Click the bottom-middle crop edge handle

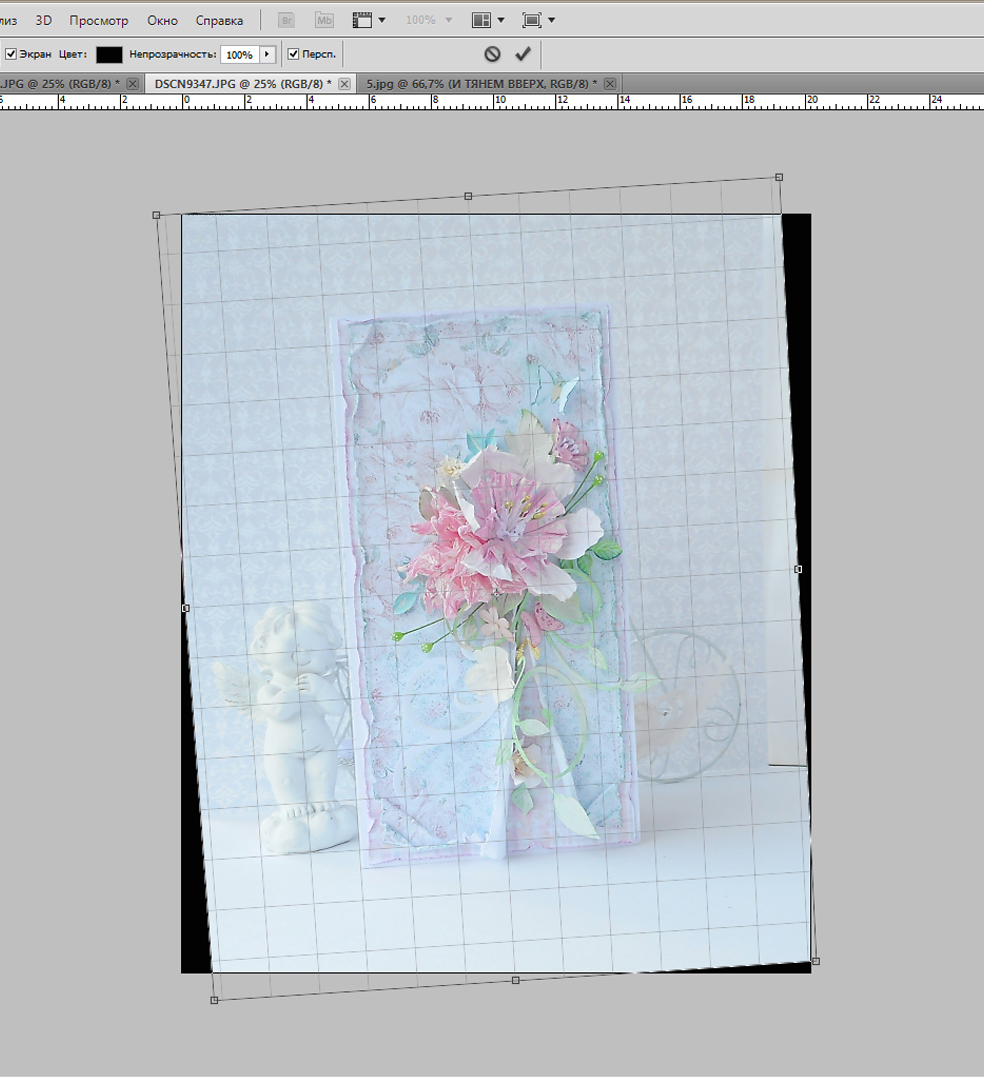516,980
